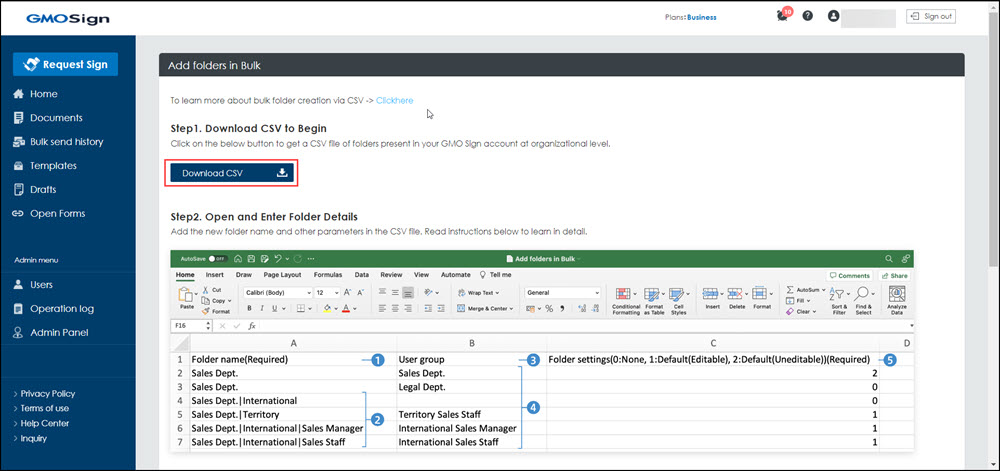Open the font size 12 dropdown
The image size is (1000, 471).
[327, 293]
